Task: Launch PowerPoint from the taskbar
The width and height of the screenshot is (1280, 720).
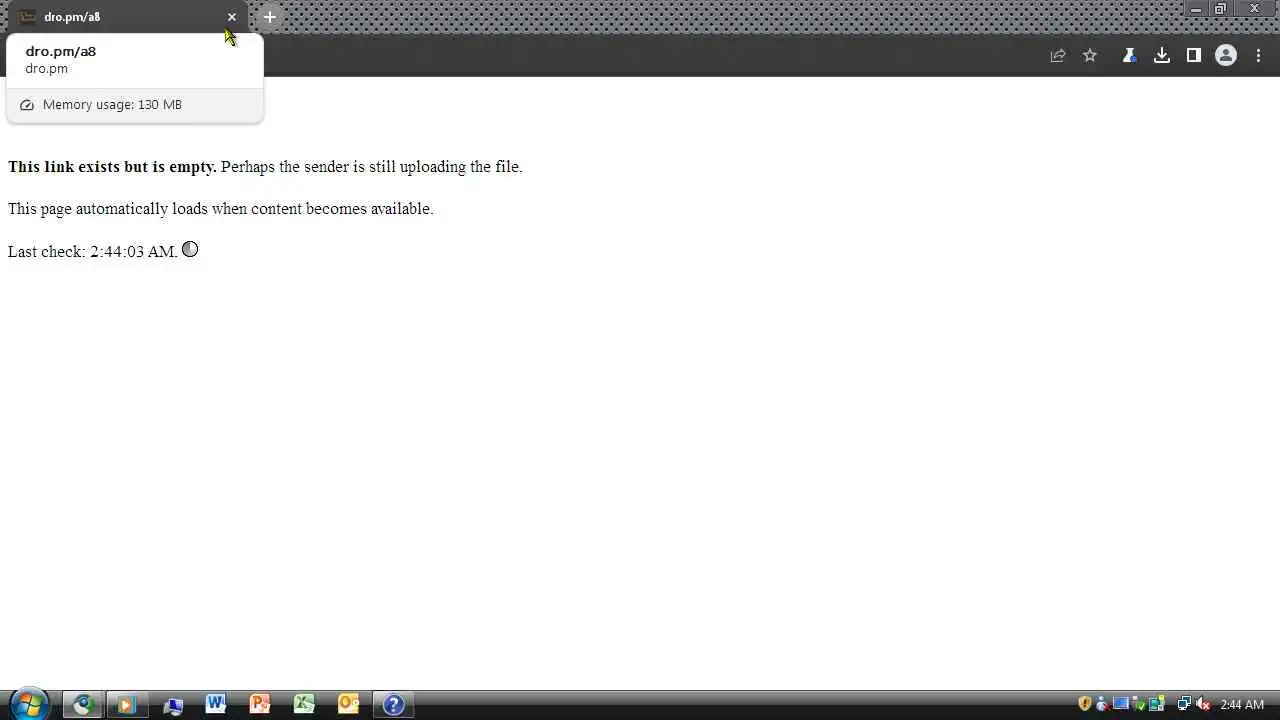Action: (x=260, y=705)
